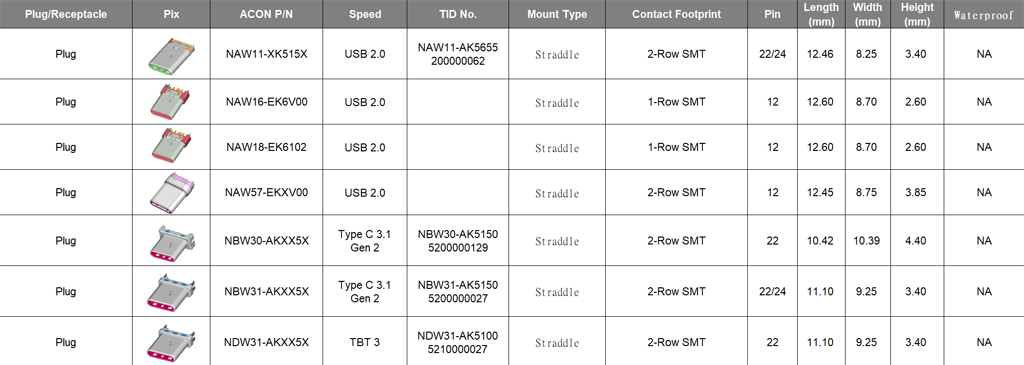Sort by the ACON P/N column header
Image resolution: width=1024 pixels, height=365 pixels.
[x=266, y=14]
